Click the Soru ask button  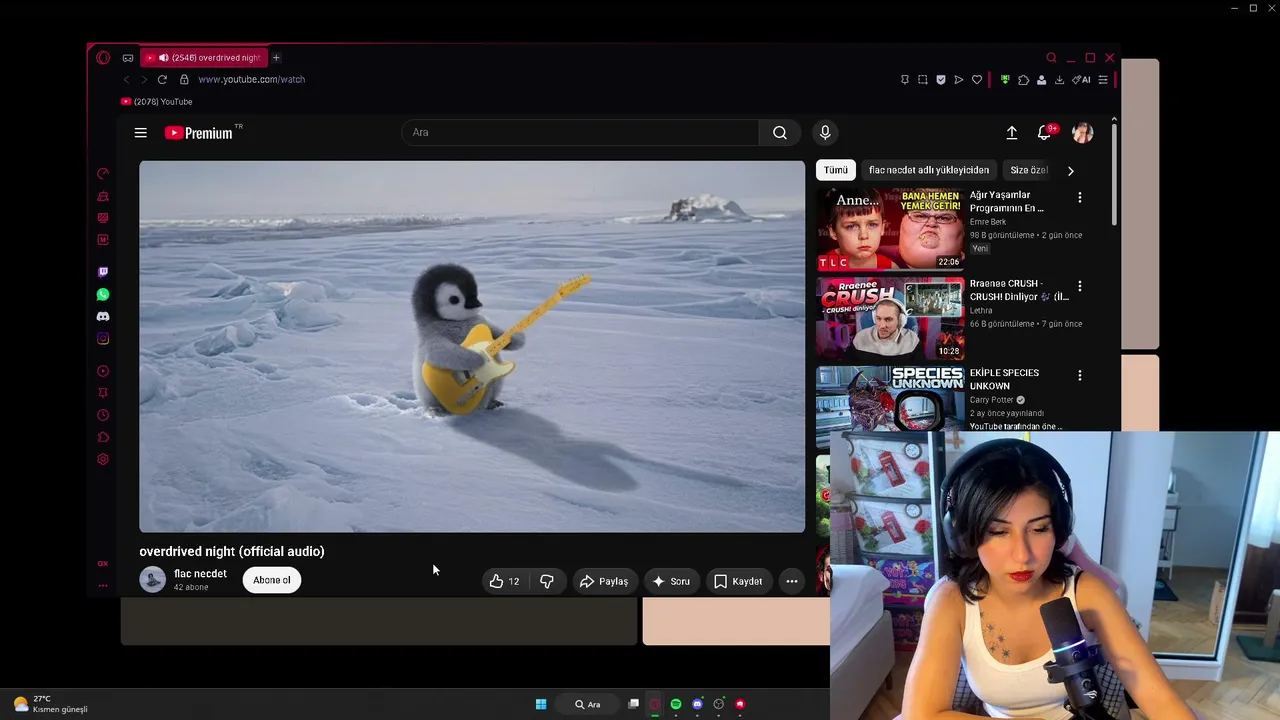tap(671, 581)
